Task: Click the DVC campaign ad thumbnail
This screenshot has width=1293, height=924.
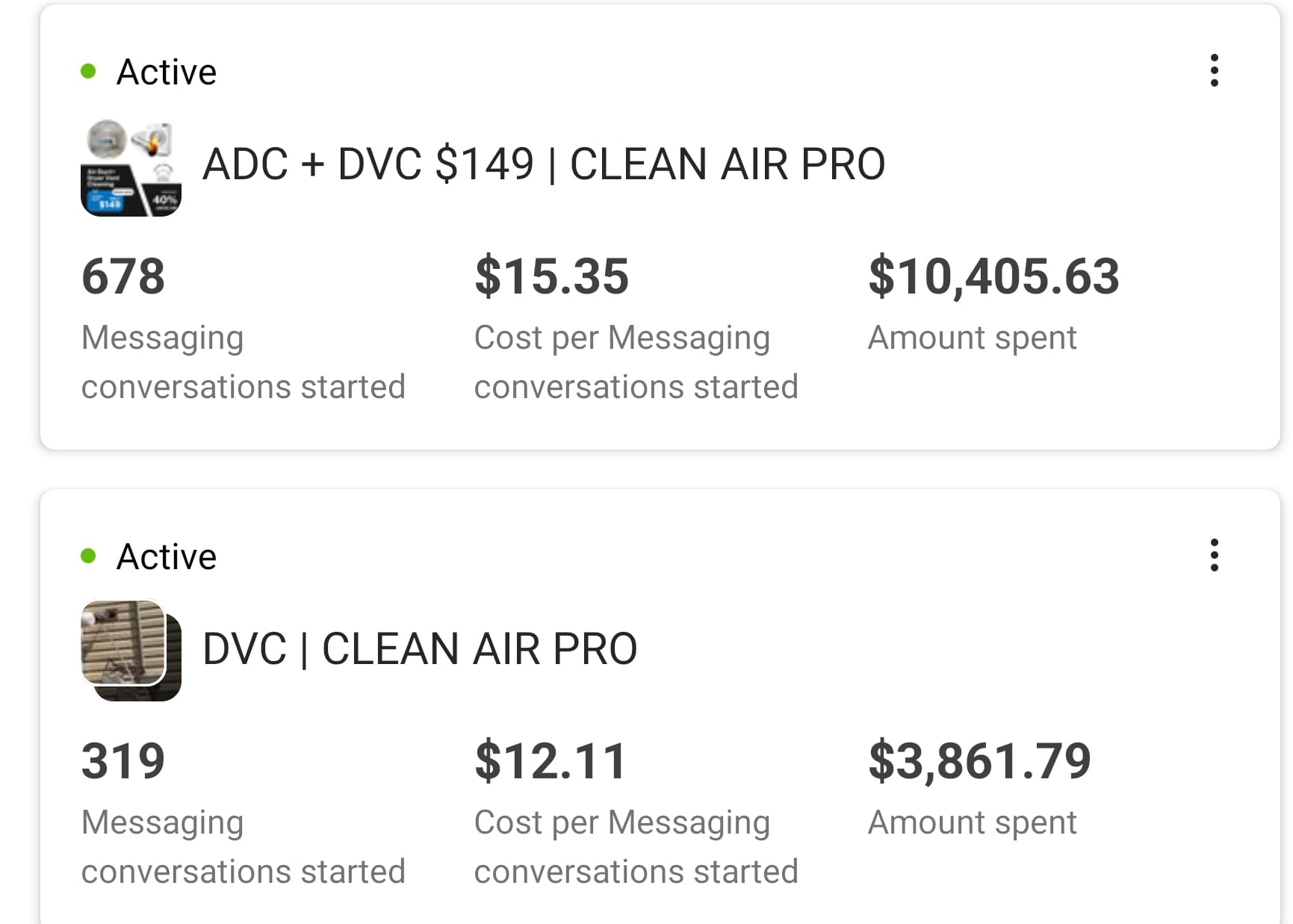Action: click(x=131, y=650)
